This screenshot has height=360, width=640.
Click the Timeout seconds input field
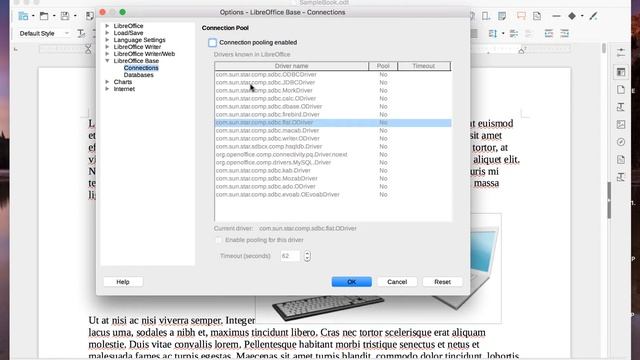click(x=290, y=256)
